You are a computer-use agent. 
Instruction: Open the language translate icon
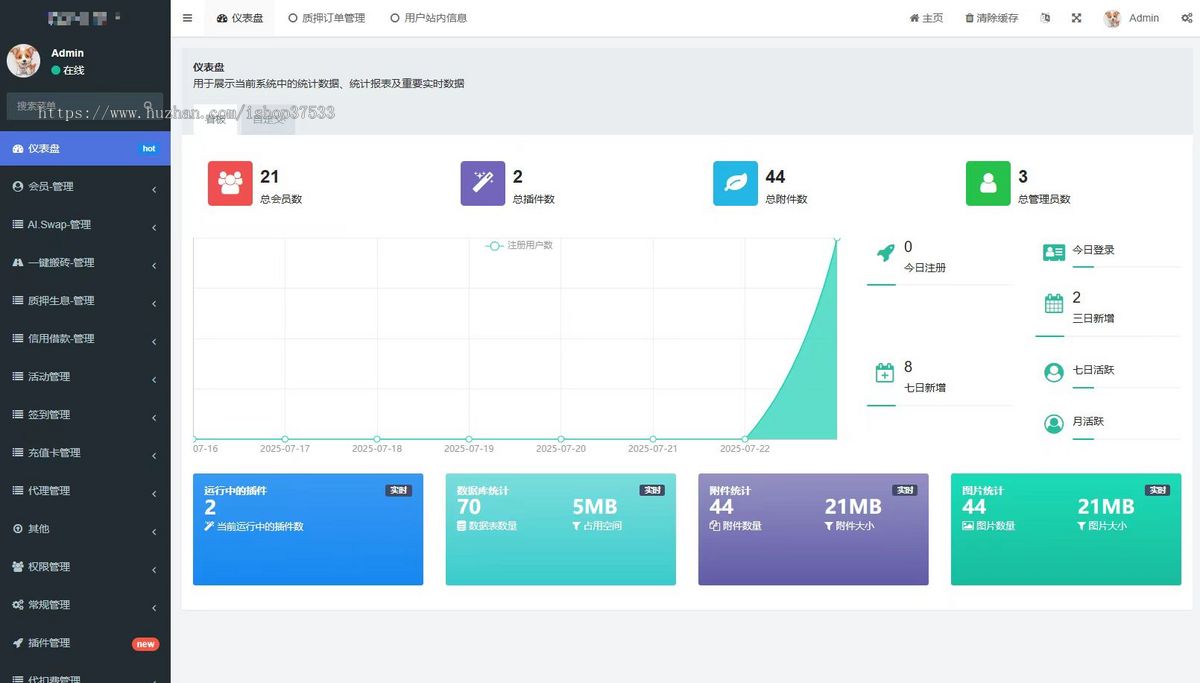(1045, 18)
